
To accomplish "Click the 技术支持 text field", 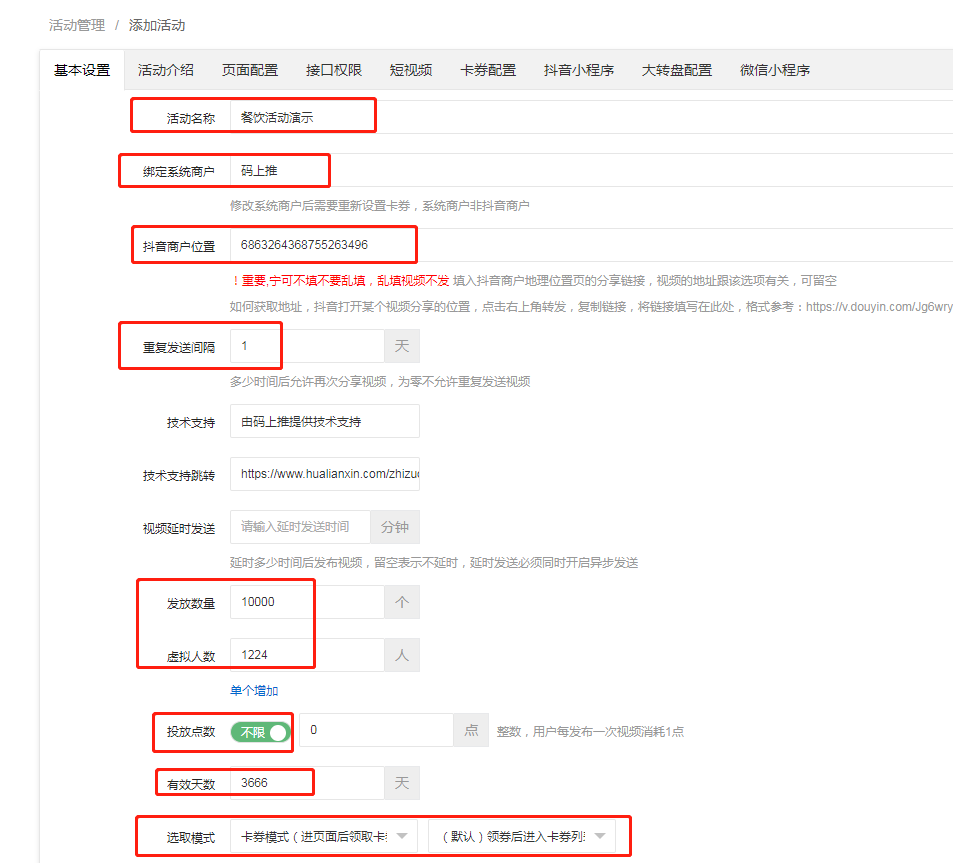I will [x=325, y=421].
